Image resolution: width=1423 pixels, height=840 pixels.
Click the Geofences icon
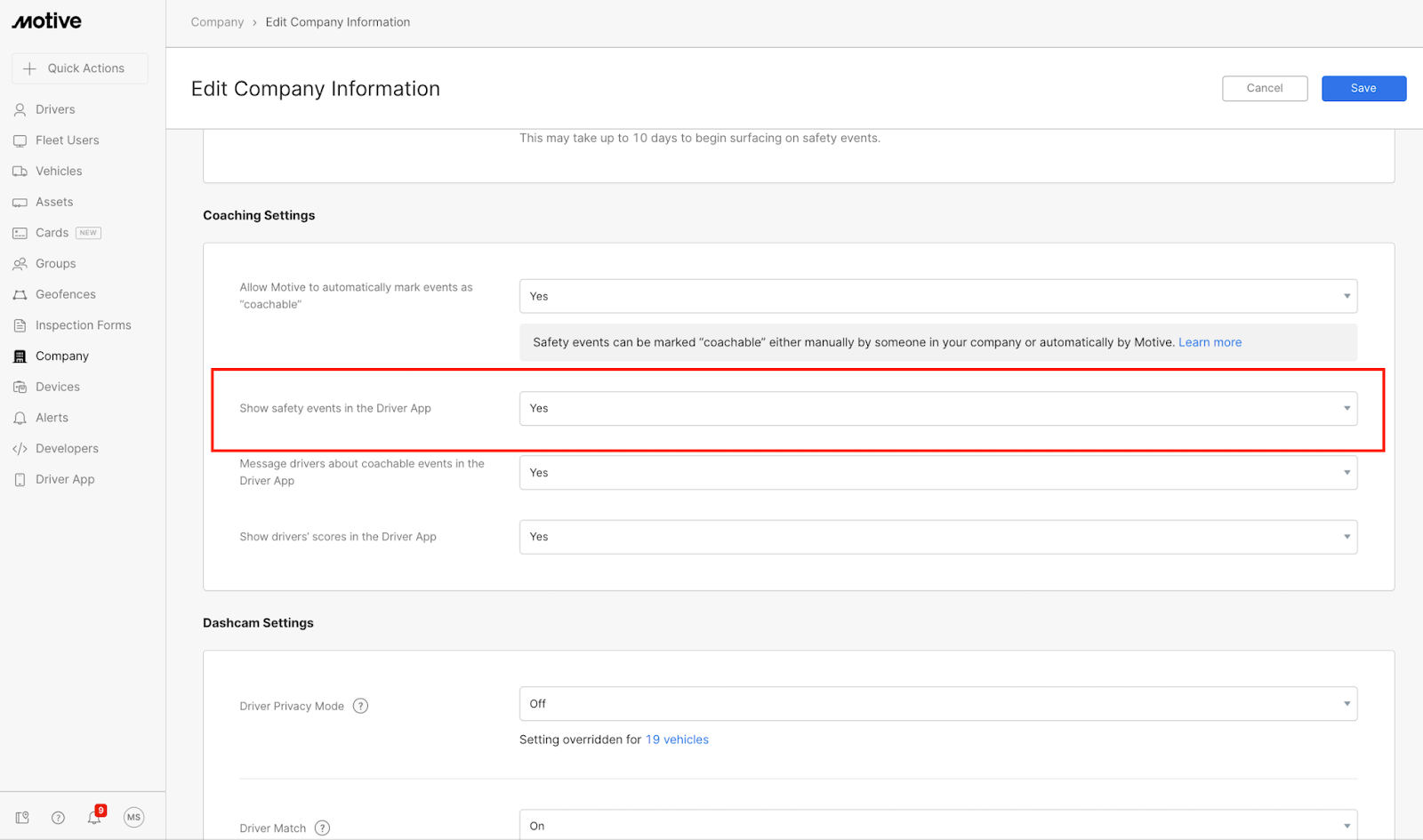pyautogui.click(x=20, y=295)
